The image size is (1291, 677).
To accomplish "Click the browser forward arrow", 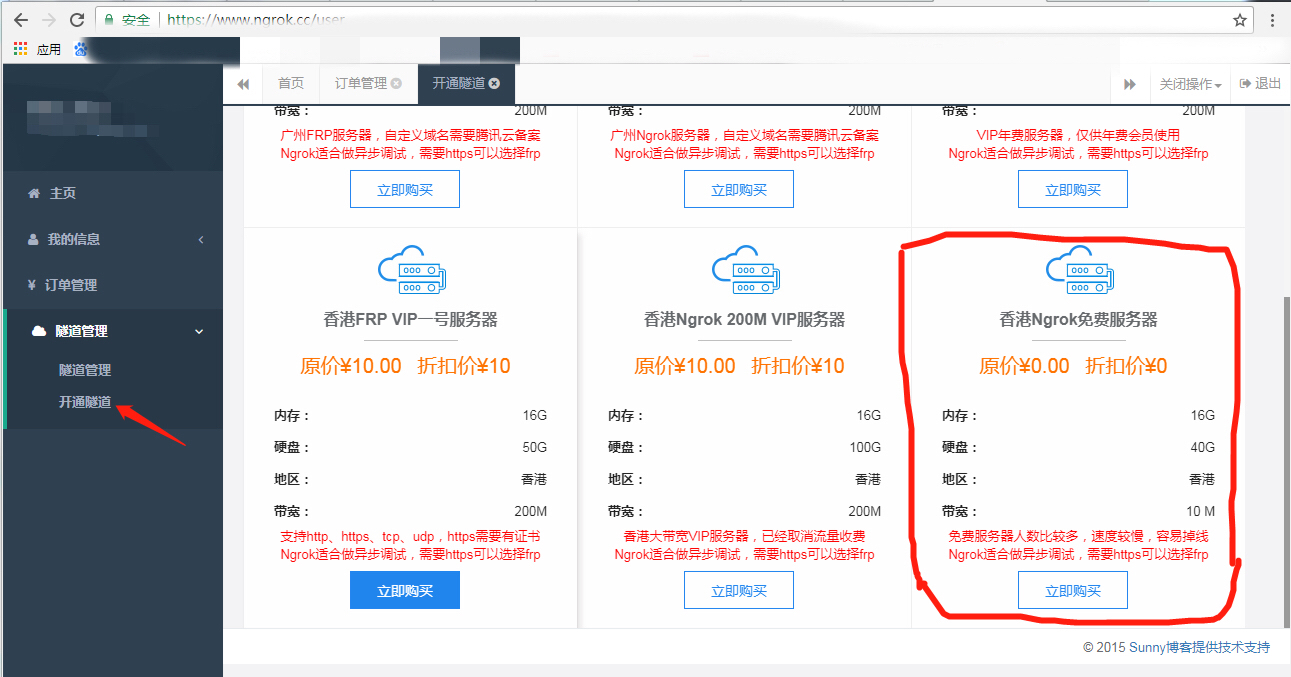I will click(x=49, y=19).
